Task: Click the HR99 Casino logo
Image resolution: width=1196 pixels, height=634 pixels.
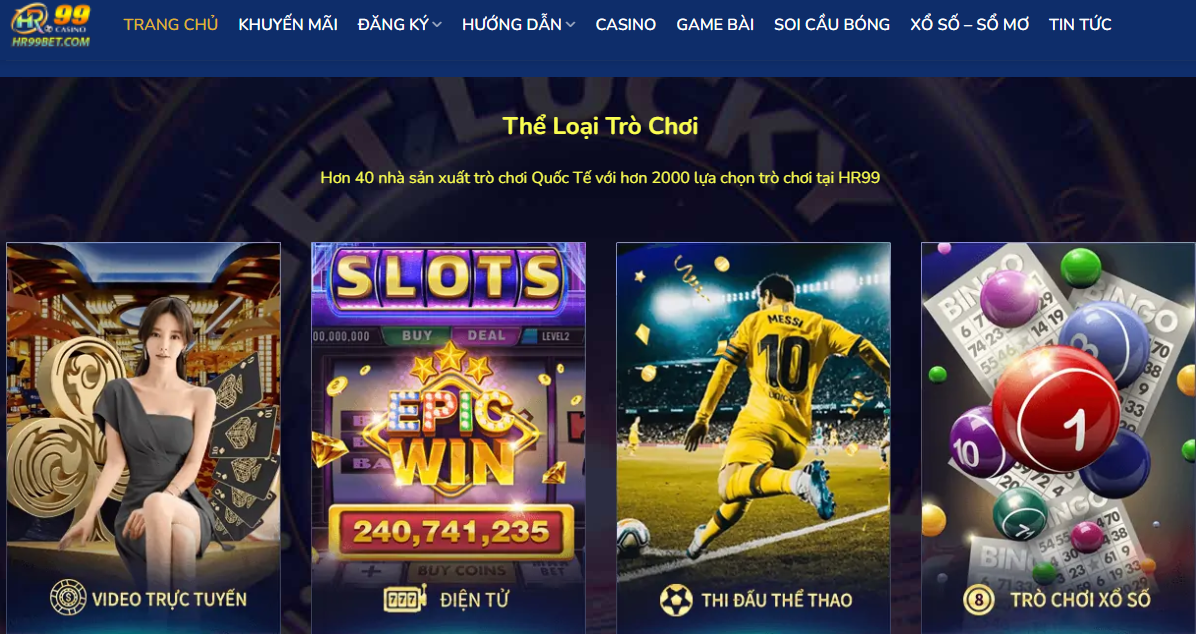Action: [50, 25]
